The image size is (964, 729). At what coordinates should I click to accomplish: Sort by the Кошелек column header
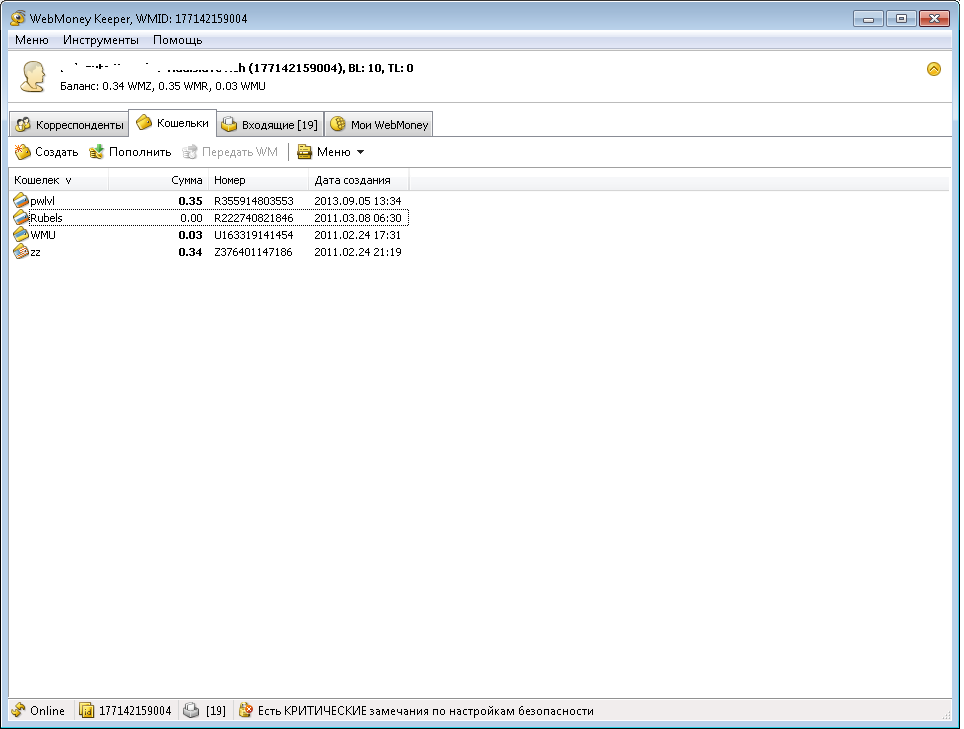coord(59,180)
